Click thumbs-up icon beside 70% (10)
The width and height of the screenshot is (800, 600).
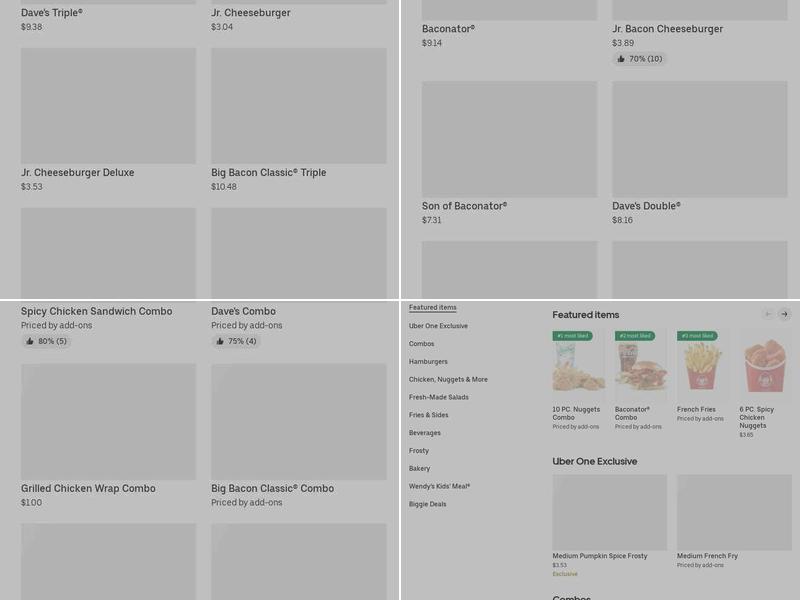(621, 59)
